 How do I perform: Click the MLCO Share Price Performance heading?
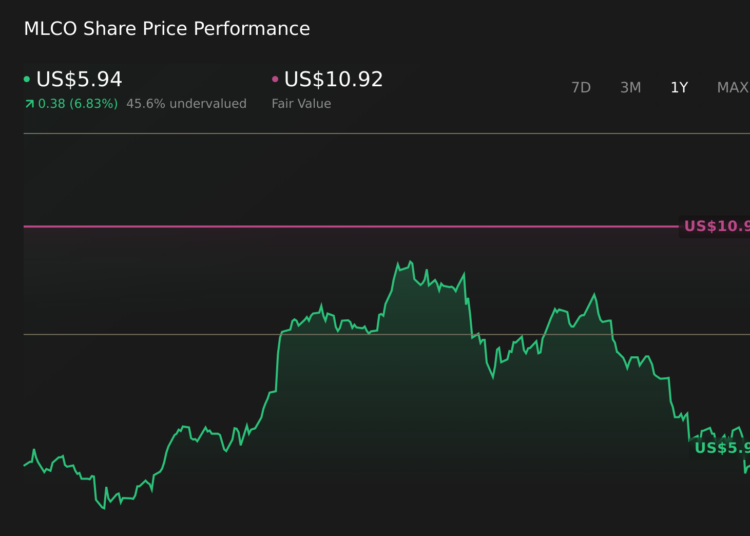pyautogui.click(x=167, y=29)
